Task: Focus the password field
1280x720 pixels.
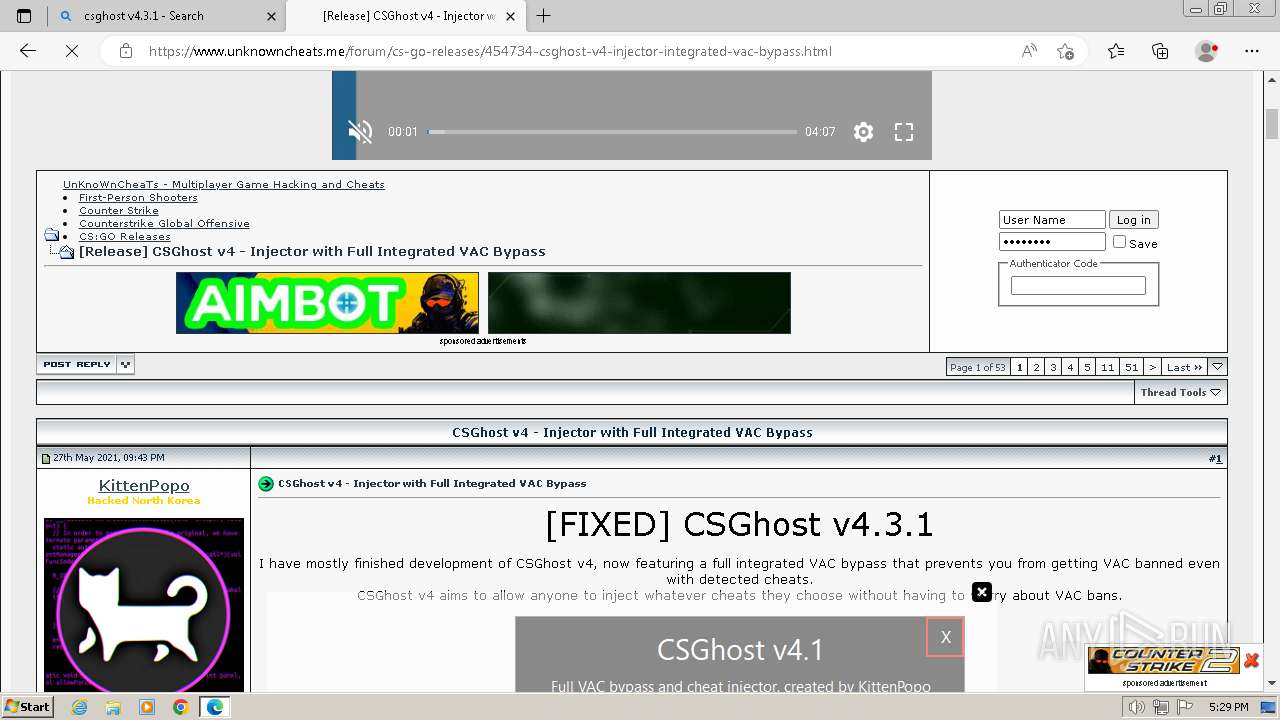Action: point(1052,242)
